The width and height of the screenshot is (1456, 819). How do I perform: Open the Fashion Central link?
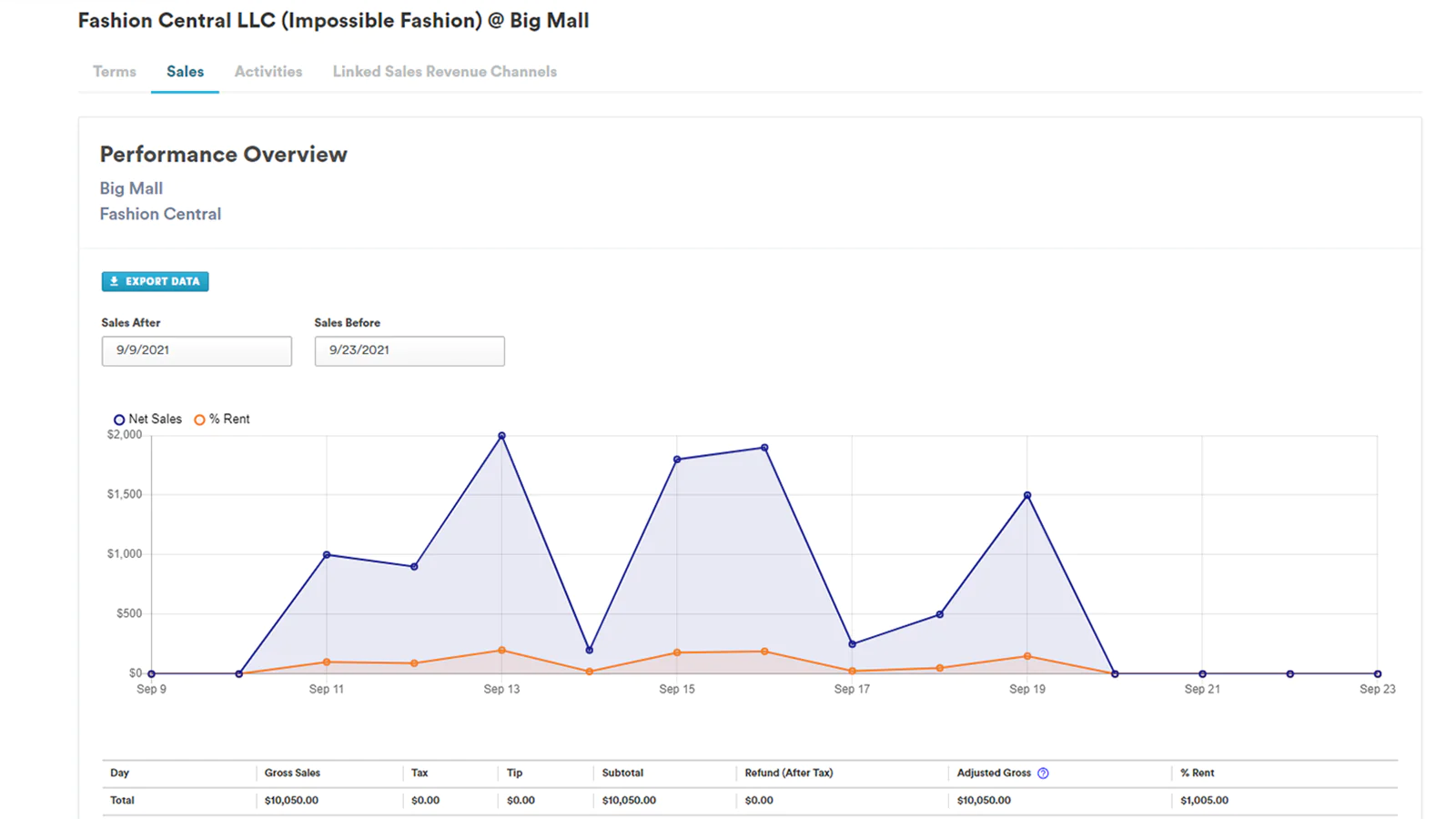(x=160, y=214)
